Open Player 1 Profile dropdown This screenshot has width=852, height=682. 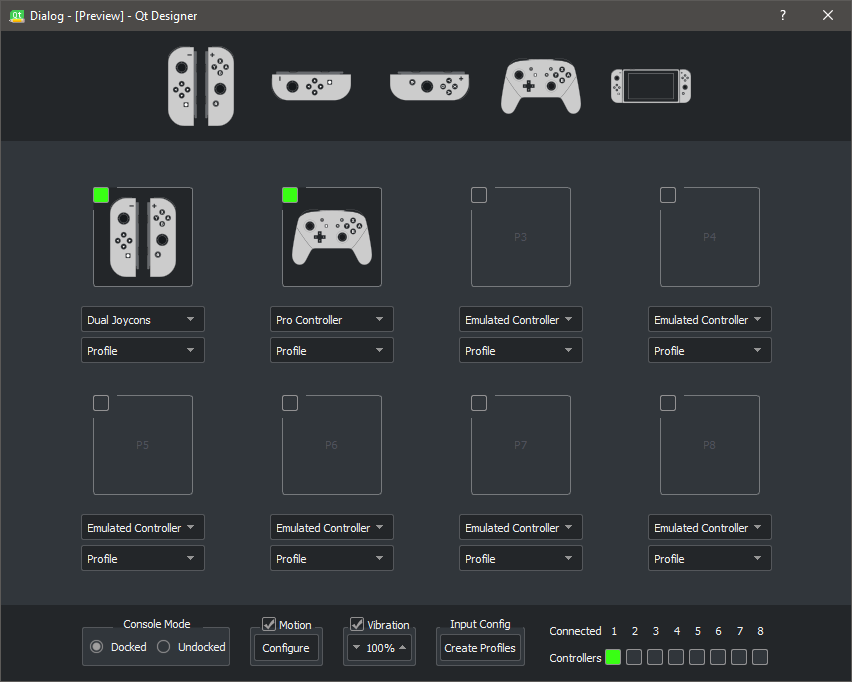[142, 351]
